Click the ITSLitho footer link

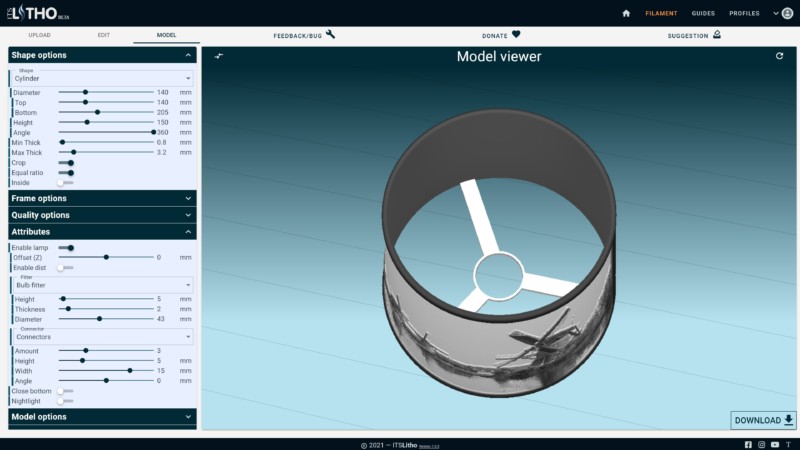pos(405,445)
